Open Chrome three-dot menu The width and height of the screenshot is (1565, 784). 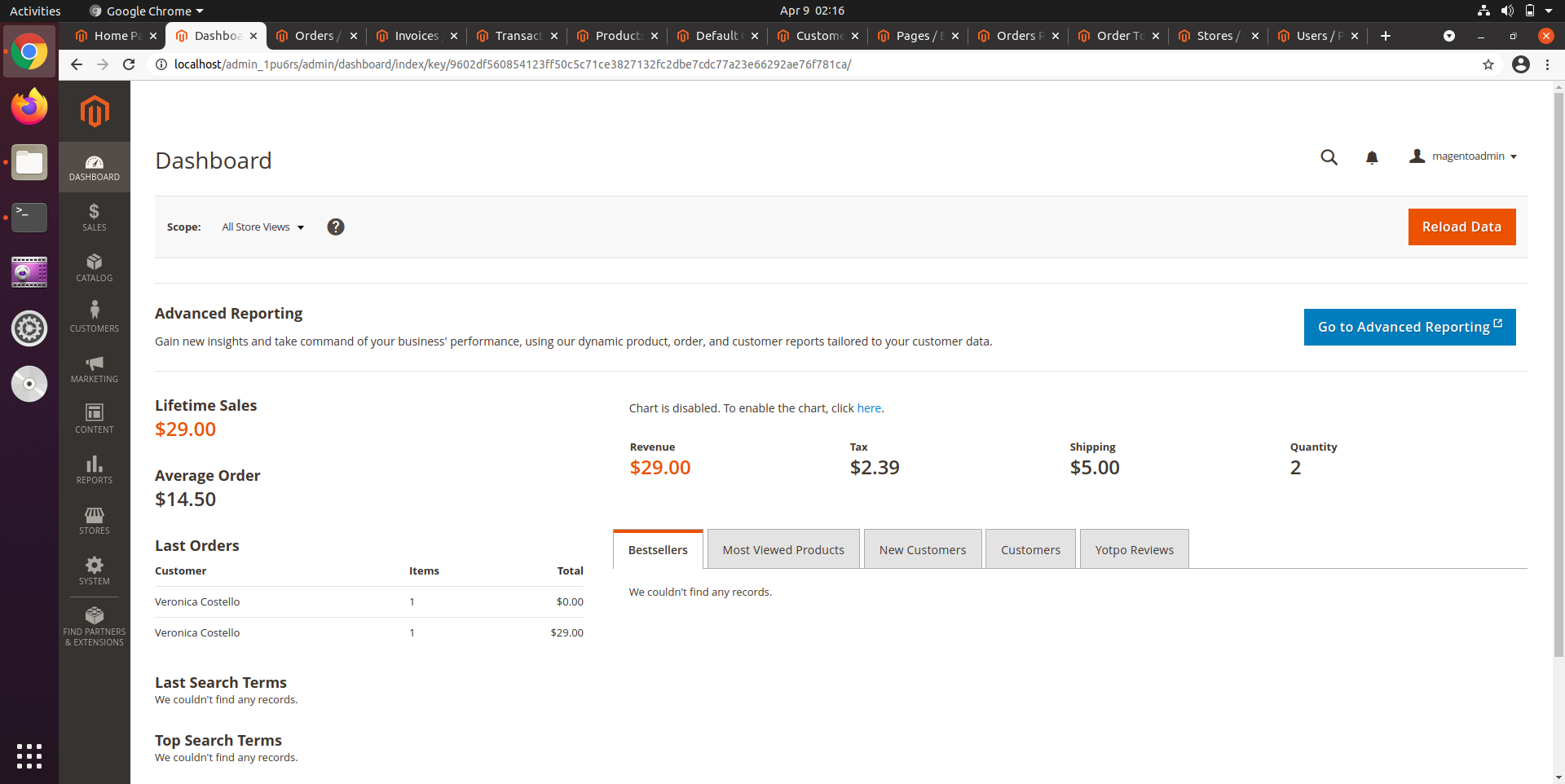(x=1548, y=64)
